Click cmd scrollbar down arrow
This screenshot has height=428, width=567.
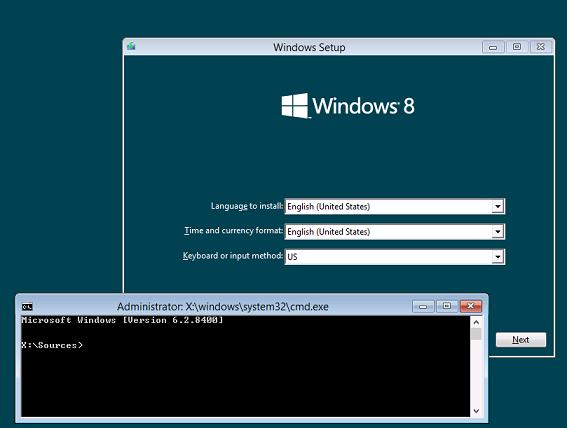point(476,411)
